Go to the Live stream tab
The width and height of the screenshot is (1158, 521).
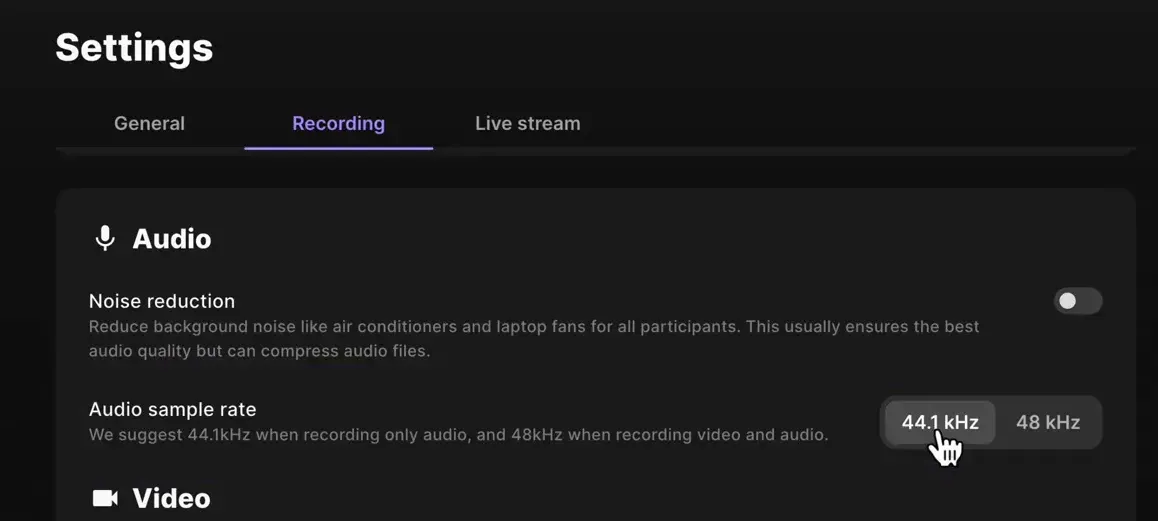[x=527, y=124]
